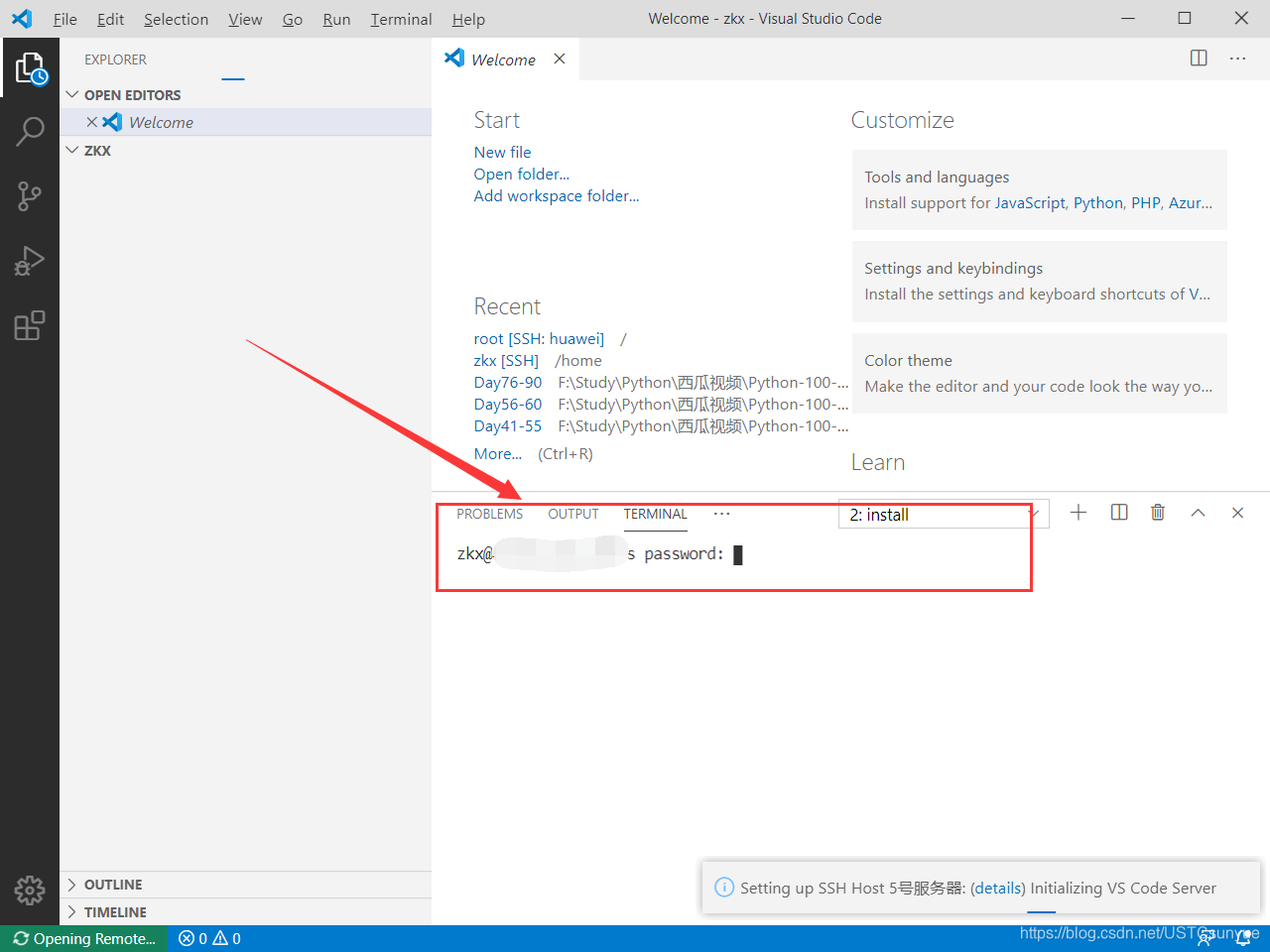Click the Python language support link
1270x952 pixels.
click(x=1098, y=202)
